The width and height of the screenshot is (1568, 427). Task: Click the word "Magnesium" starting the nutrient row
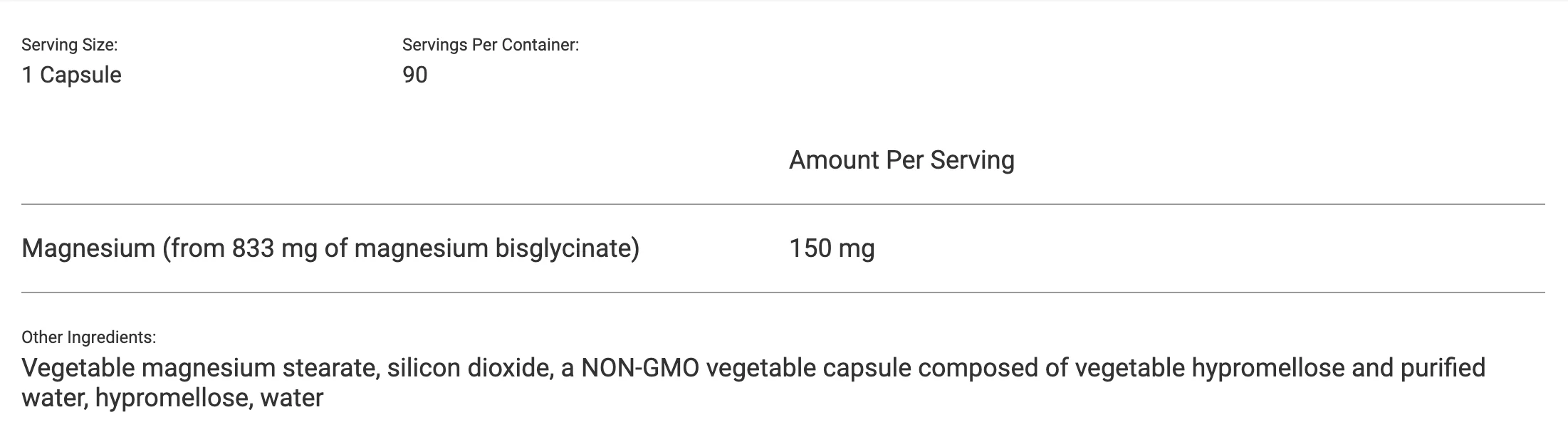pos(88,248)
